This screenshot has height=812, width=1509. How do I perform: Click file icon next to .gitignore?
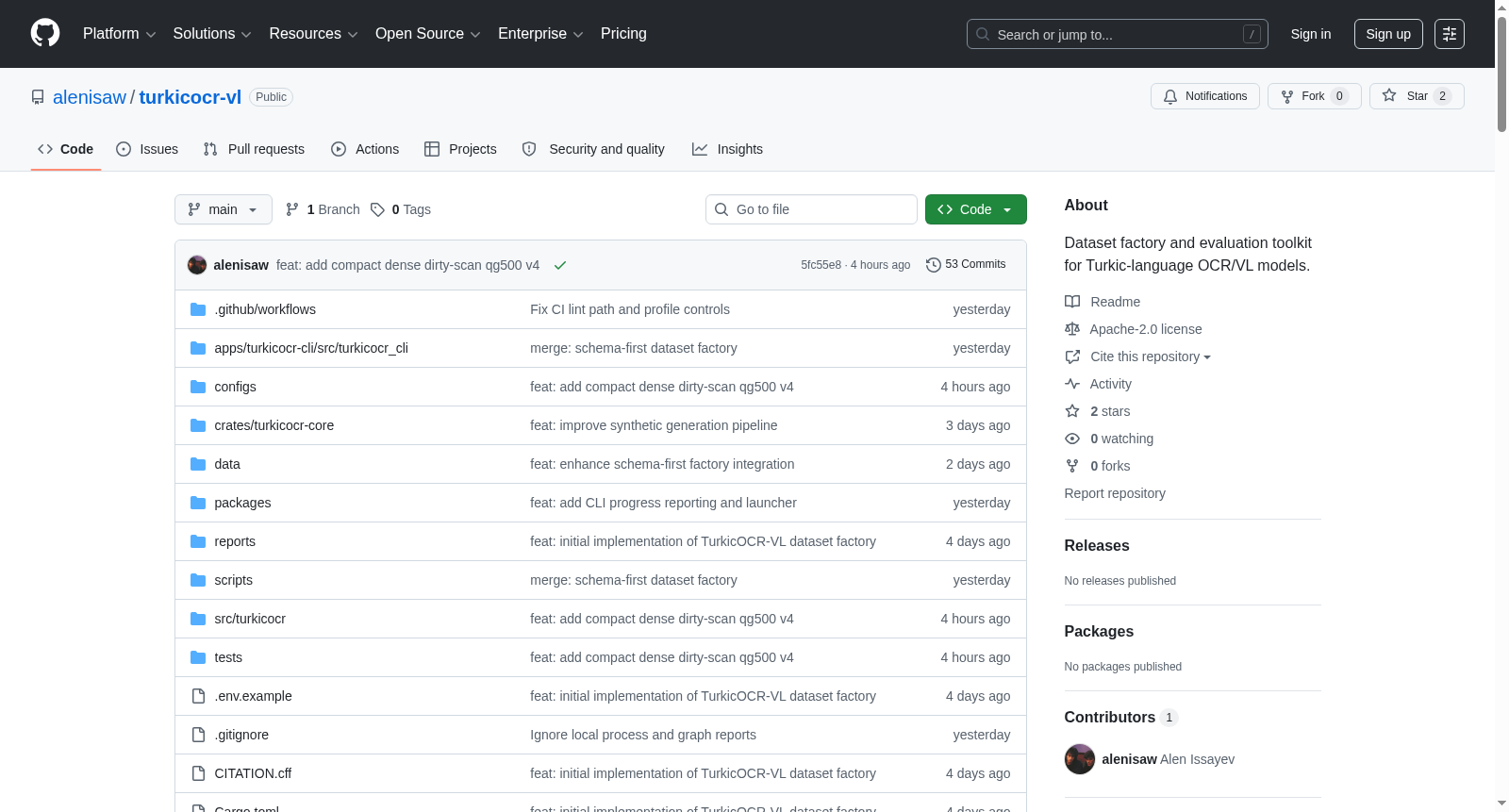pyautogui.click(x=198, y=735)
